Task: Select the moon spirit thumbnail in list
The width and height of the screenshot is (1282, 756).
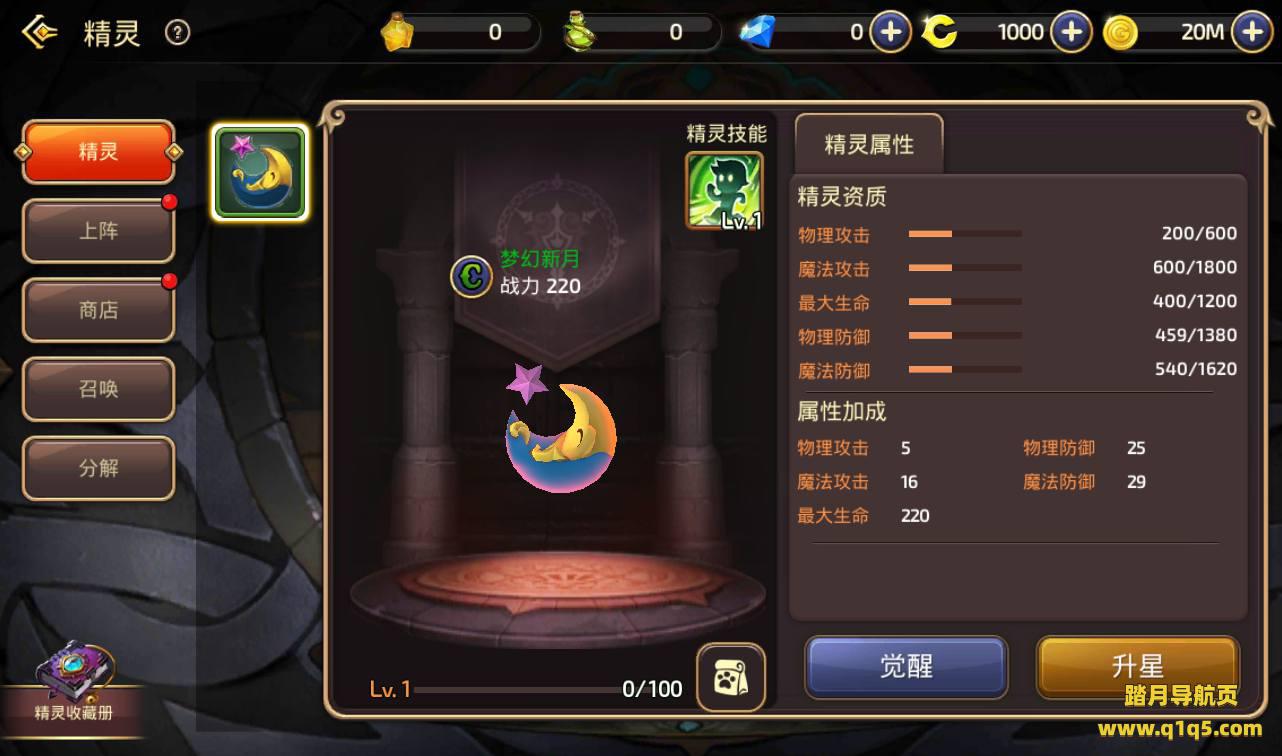Action: coord(260,173)
